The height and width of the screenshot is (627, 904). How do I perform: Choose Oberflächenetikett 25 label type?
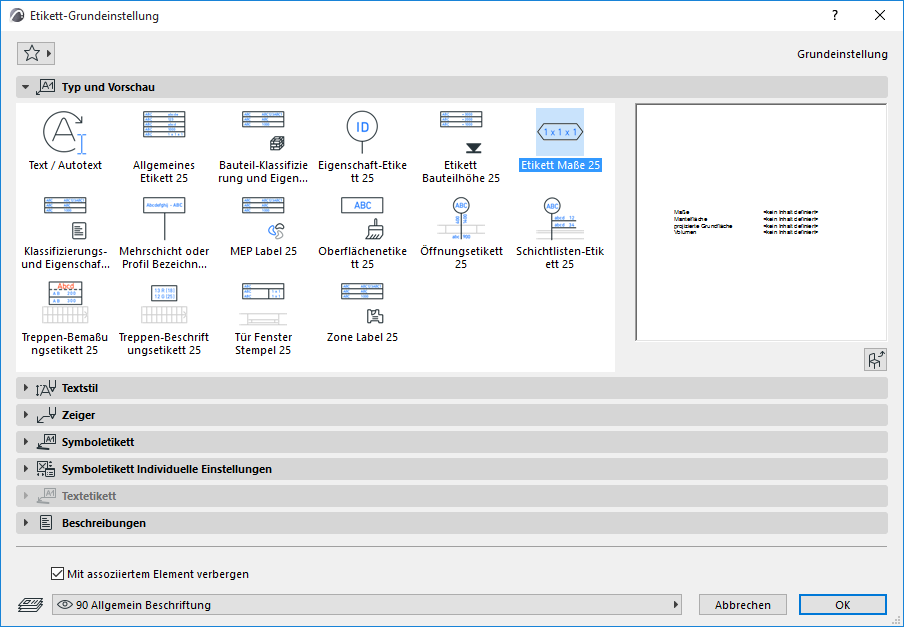point(362,217)
